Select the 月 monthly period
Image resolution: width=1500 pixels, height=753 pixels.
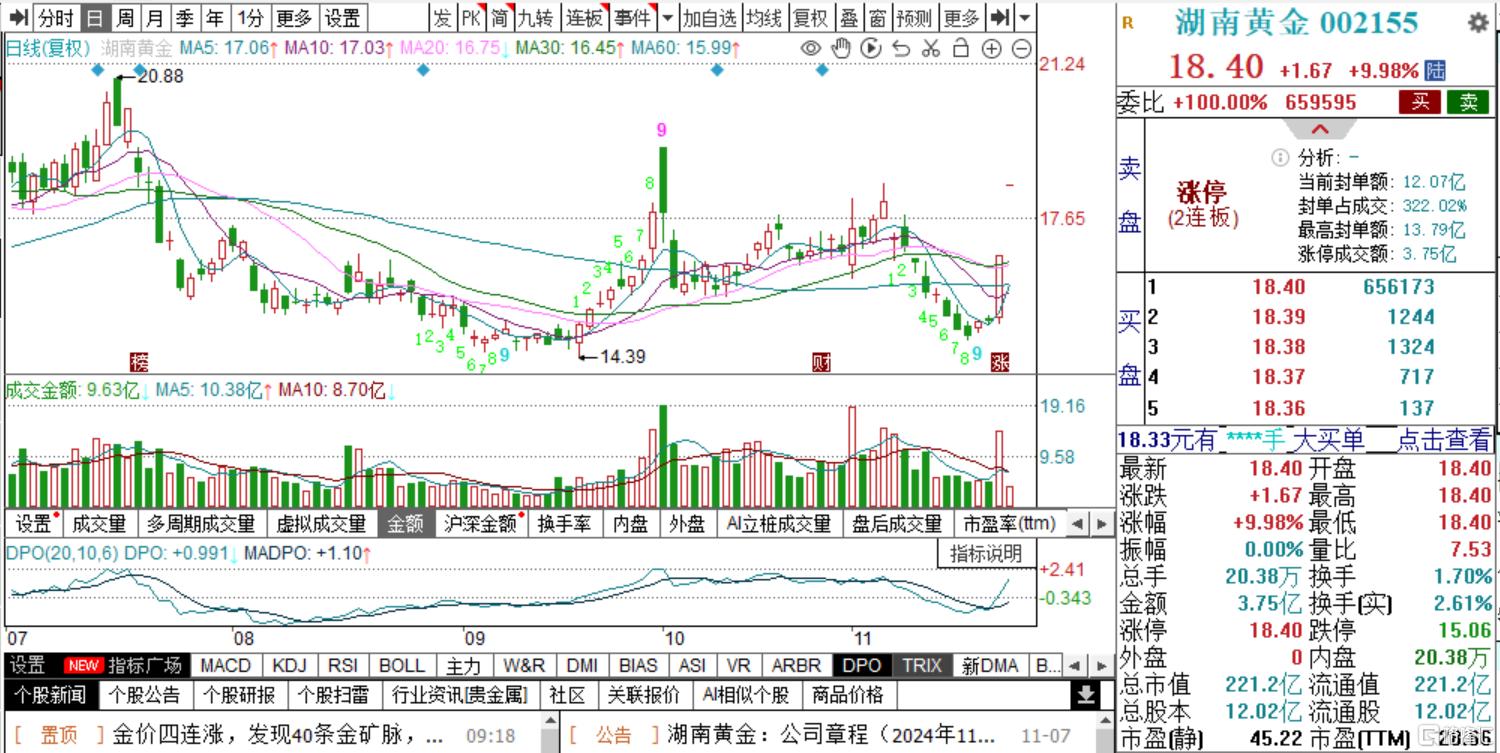[155, 17]
